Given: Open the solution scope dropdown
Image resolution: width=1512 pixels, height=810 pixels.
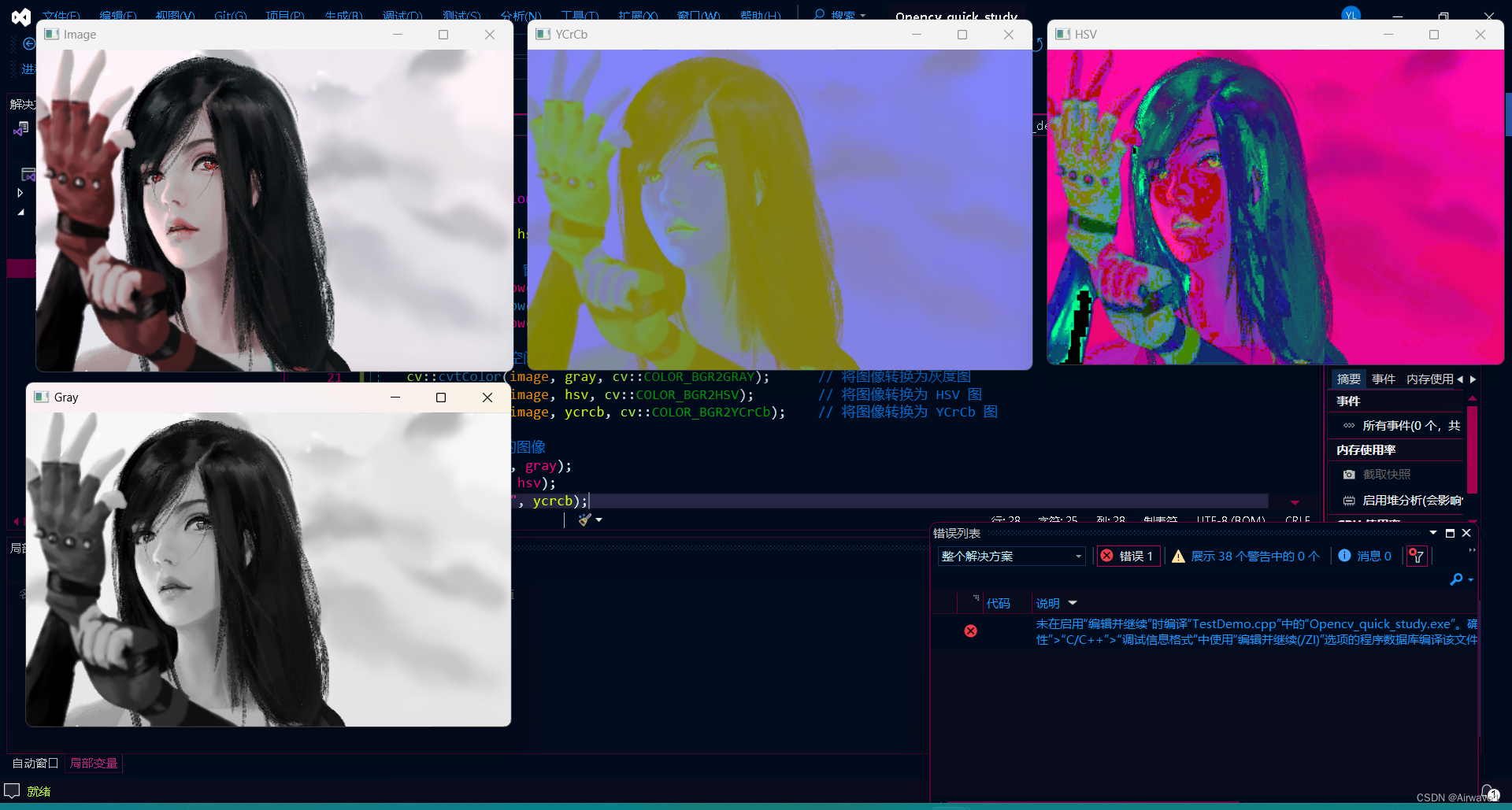Looking at the screenshot, I should pos(1011,556).
